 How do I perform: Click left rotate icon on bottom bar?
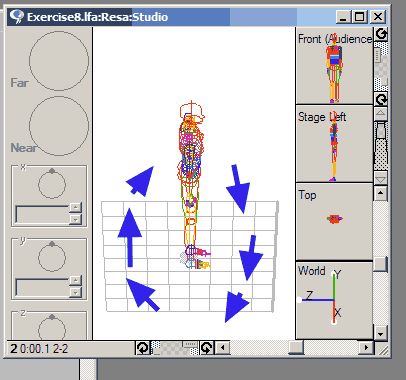click(143, 348)
